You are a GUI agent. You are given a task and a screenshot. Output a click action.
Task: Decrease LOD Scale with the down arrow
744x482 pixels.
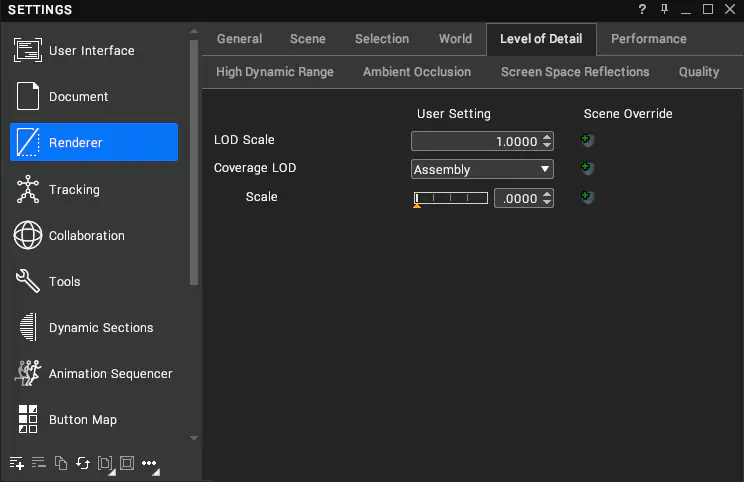[547, 146]
